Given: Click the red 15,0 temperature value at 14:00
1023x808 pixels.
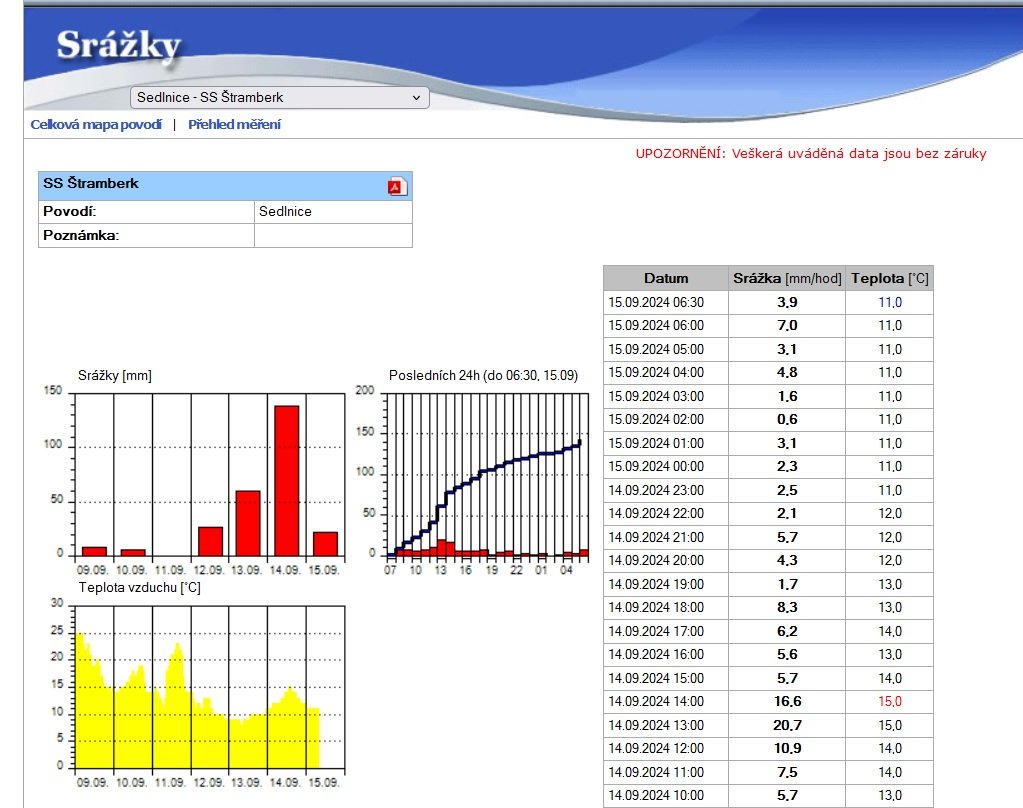Looking at the screenshot, I should point(890,702).
